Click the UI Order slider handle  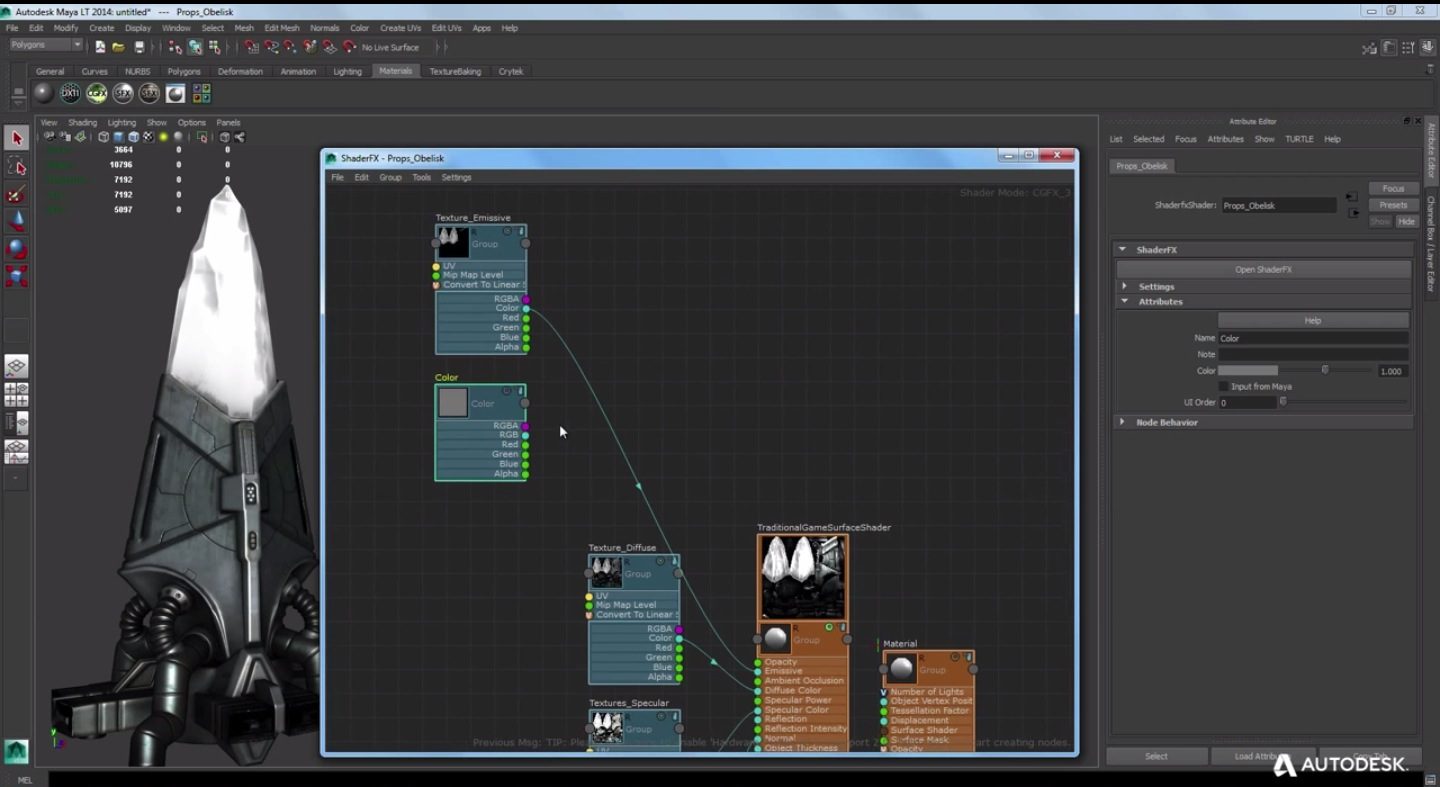1283,402
